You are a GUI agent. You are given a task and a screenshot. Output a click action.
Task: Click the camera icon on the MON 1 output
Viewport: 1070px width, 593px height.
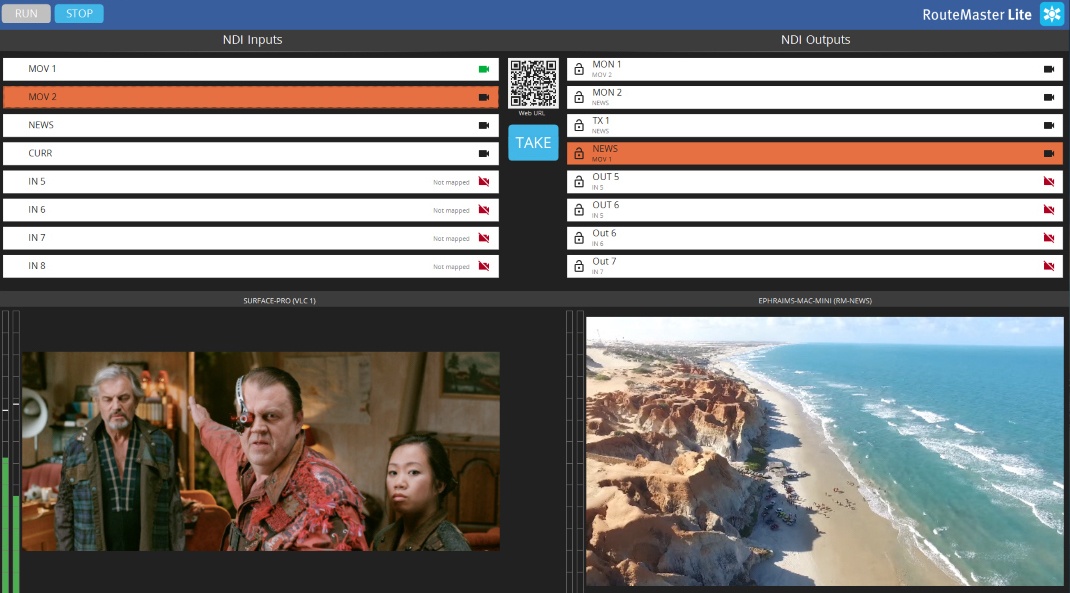[1049, 69]
